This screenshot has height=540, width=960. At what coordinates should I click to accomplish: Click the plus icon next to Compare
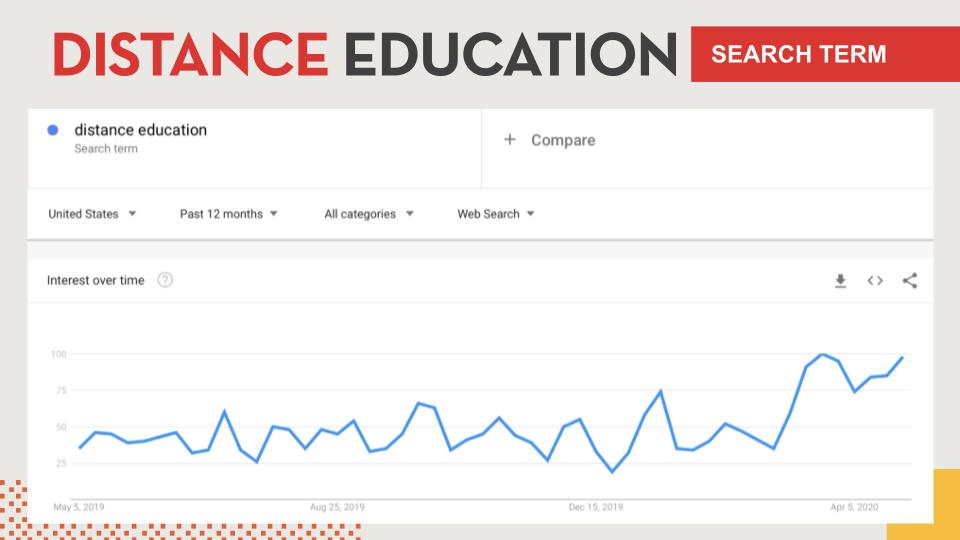[x=509, y=140]
